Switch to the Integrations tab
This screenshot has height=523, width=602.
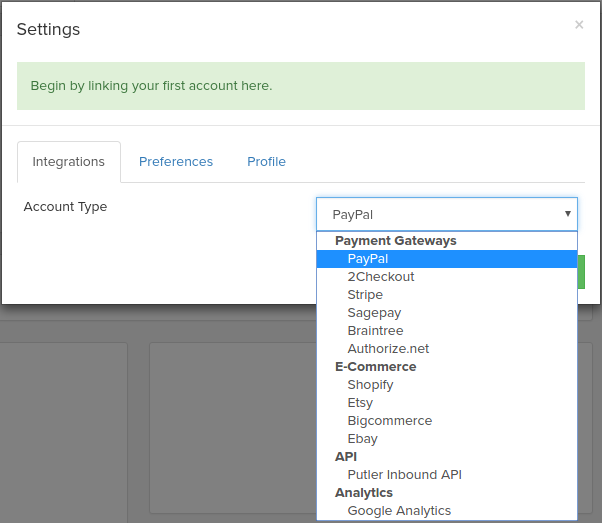tap(69, 162)
